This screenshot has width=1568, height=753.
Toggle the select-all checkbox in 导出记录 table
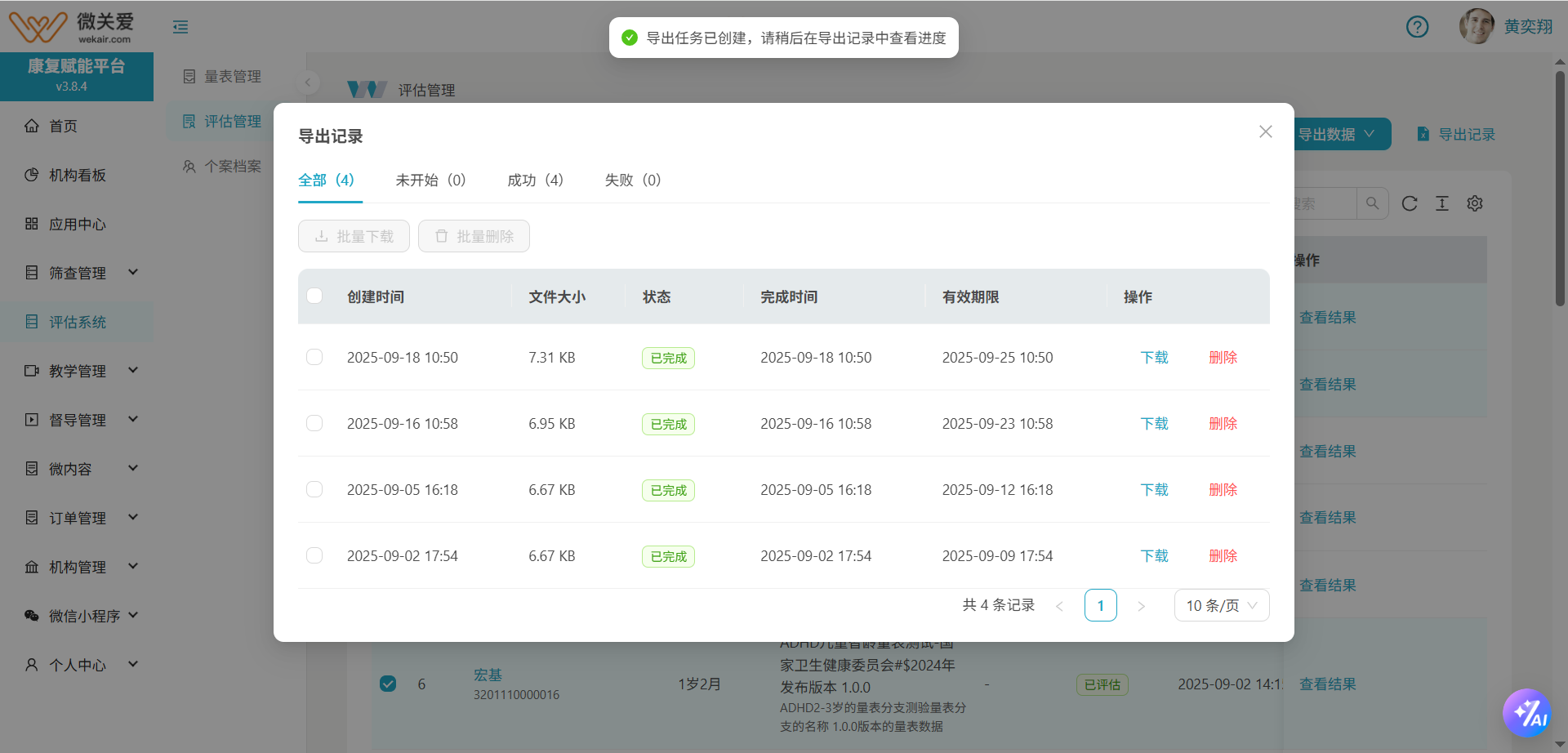pyautogui.click(x=314, y=296)
